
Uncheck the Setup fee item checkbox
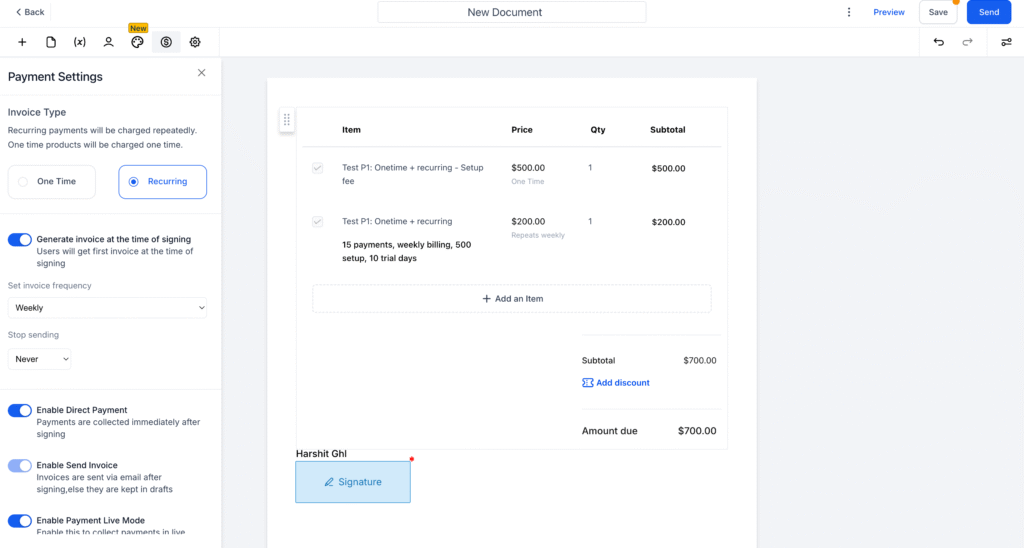(317, 168)
